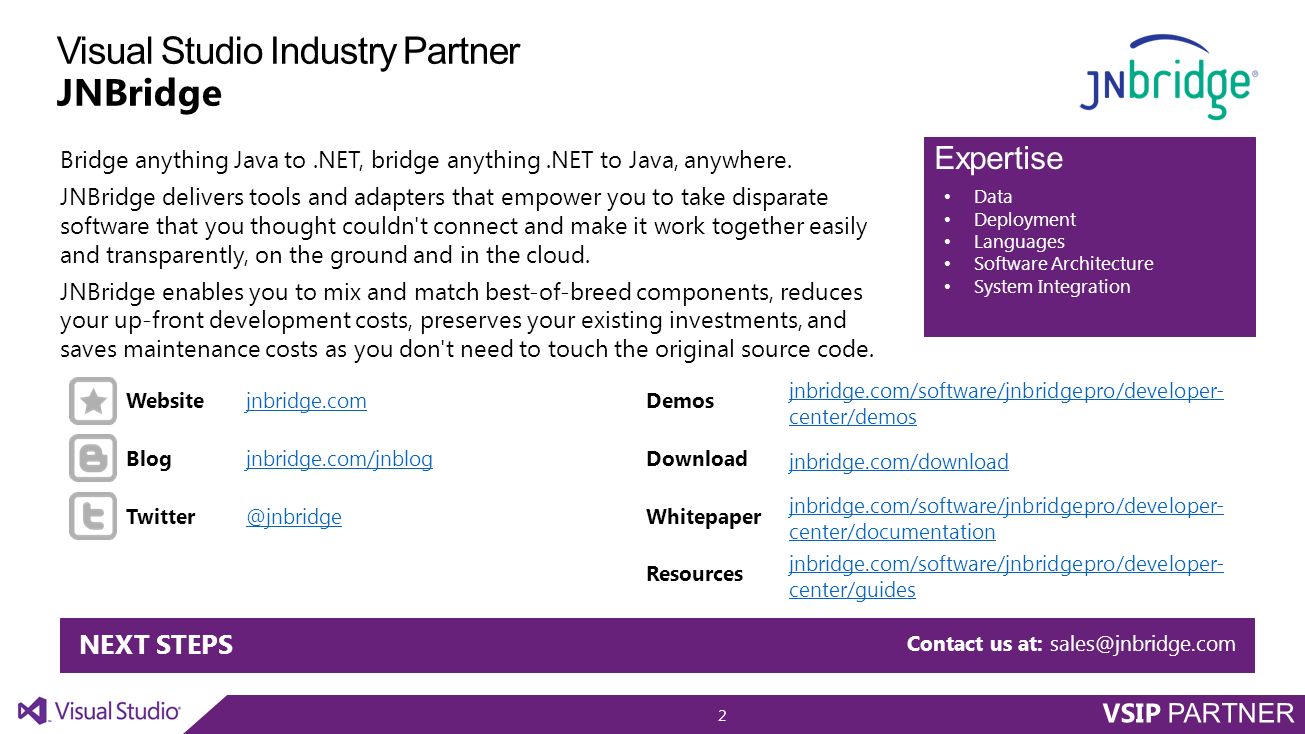Open the developer-center/demos link
The height and width of the screenshot is (734, 1305).
tap(1006, 403)
